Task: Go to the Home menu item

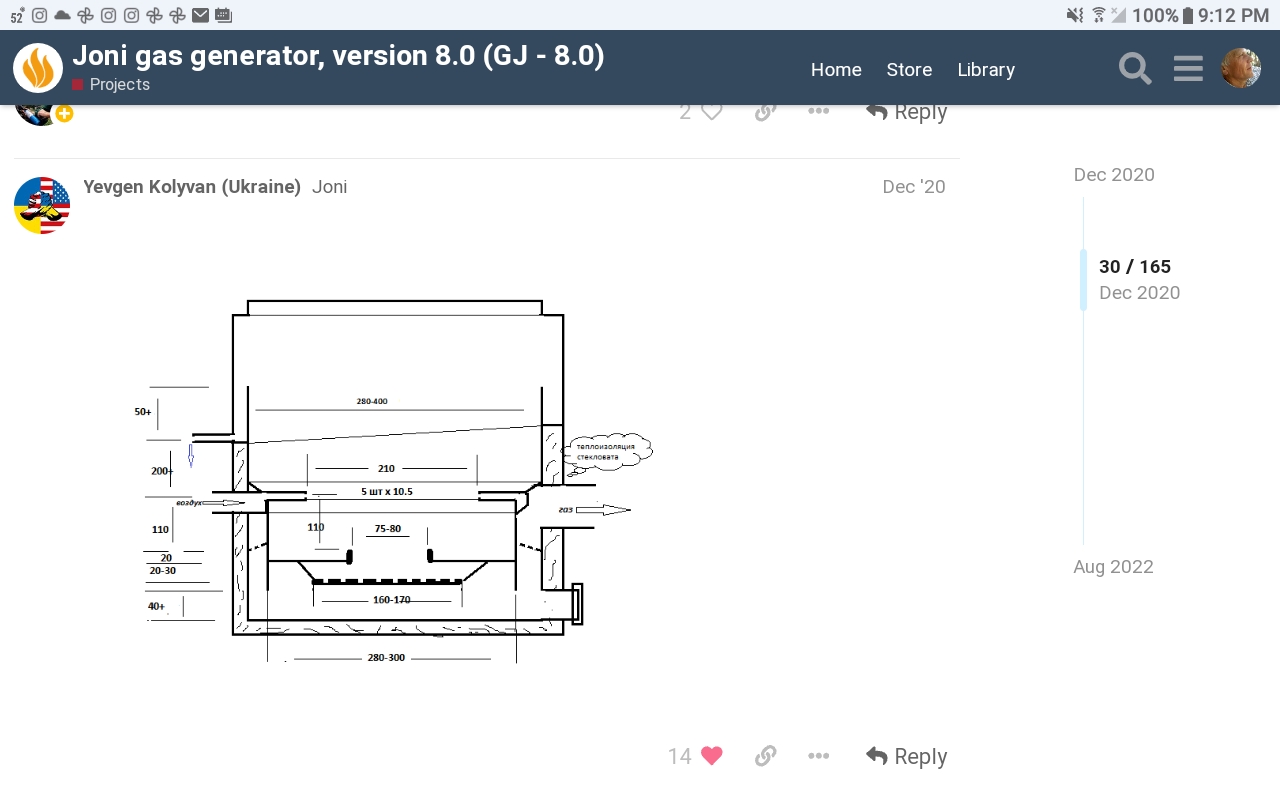Action: 836,69
